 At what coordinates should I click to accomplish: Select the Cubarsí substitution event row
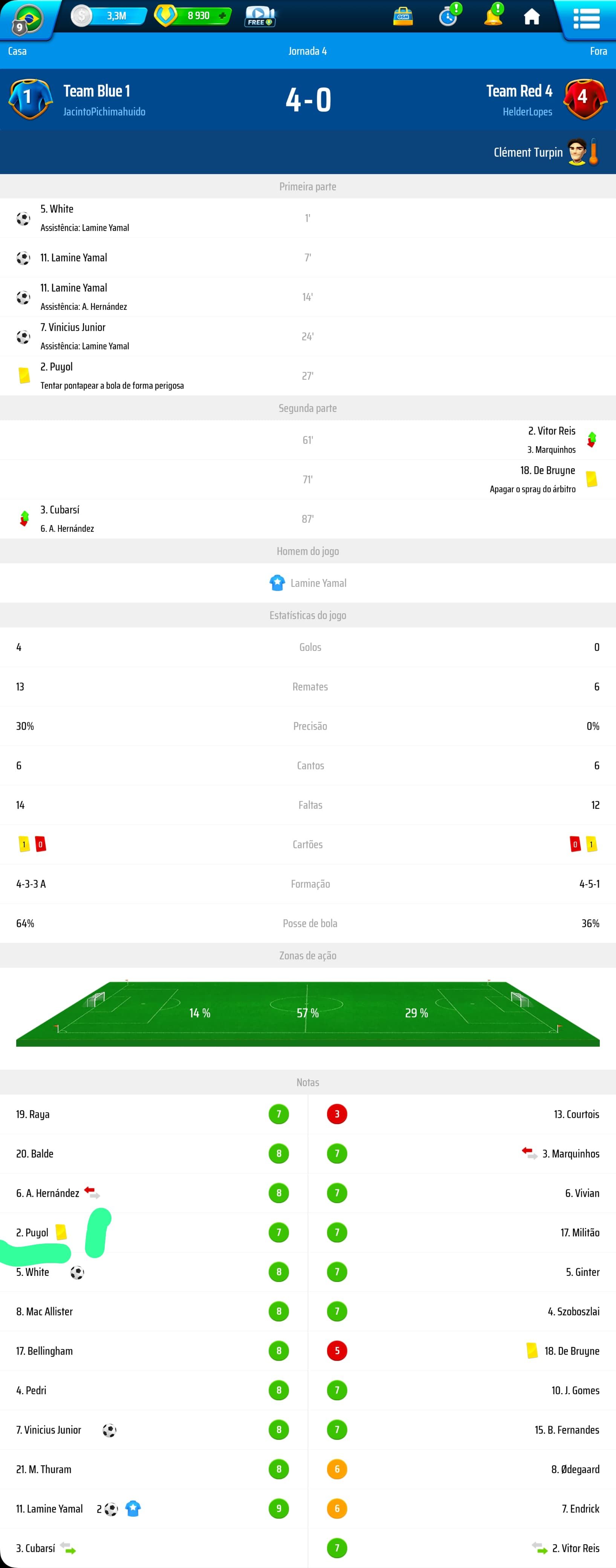click(x=308, y=519)
